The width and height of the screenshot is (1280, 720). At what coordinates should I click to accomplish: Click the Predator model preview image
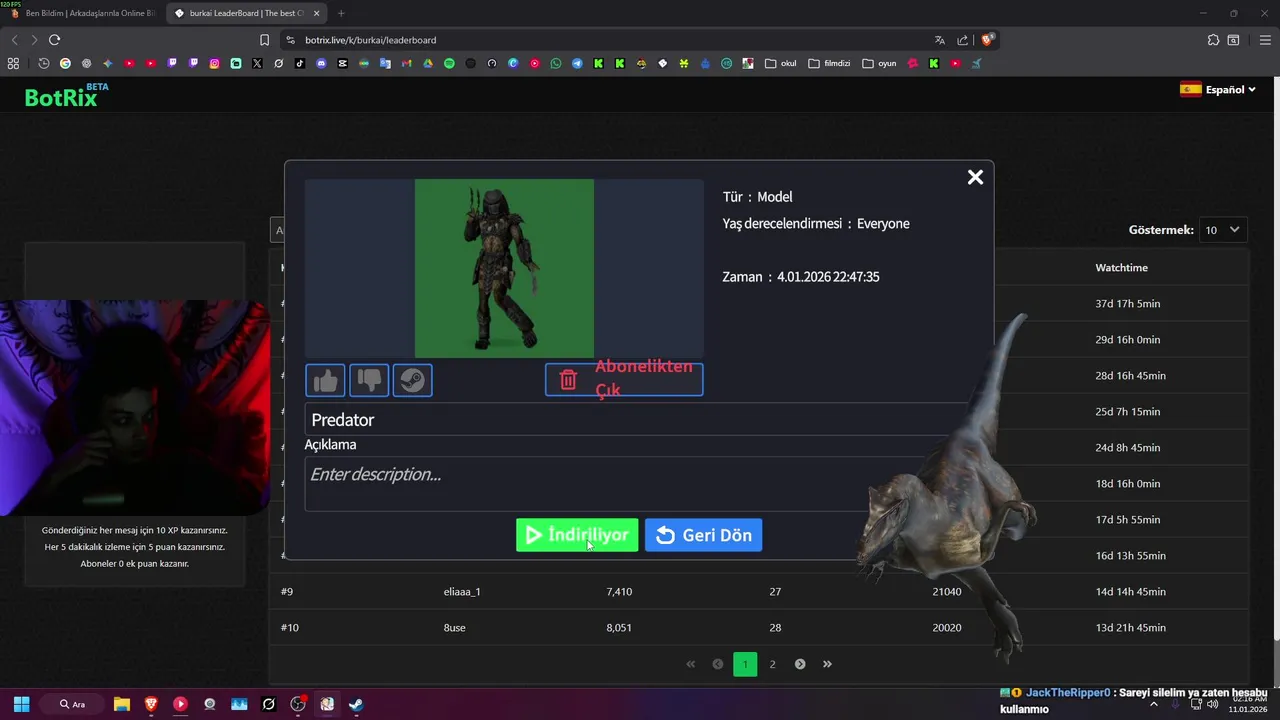(504, 268)
